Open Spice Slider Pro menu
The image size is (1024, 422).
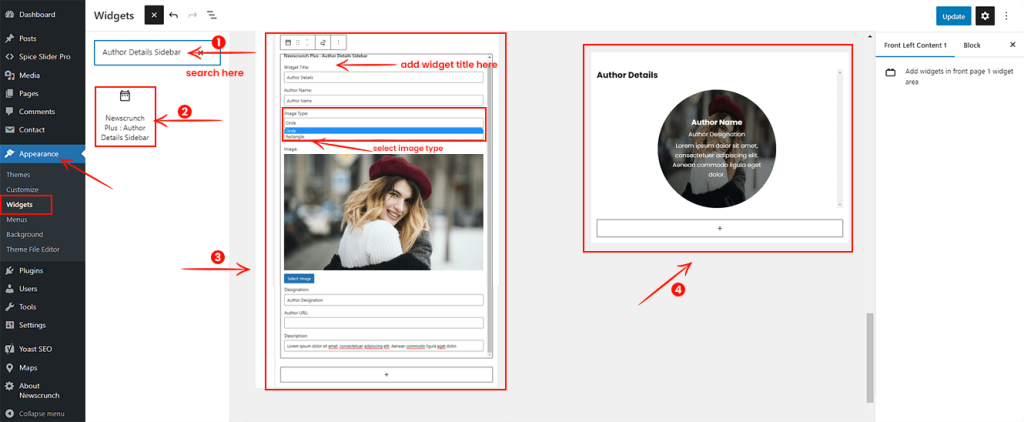[42, 57]
